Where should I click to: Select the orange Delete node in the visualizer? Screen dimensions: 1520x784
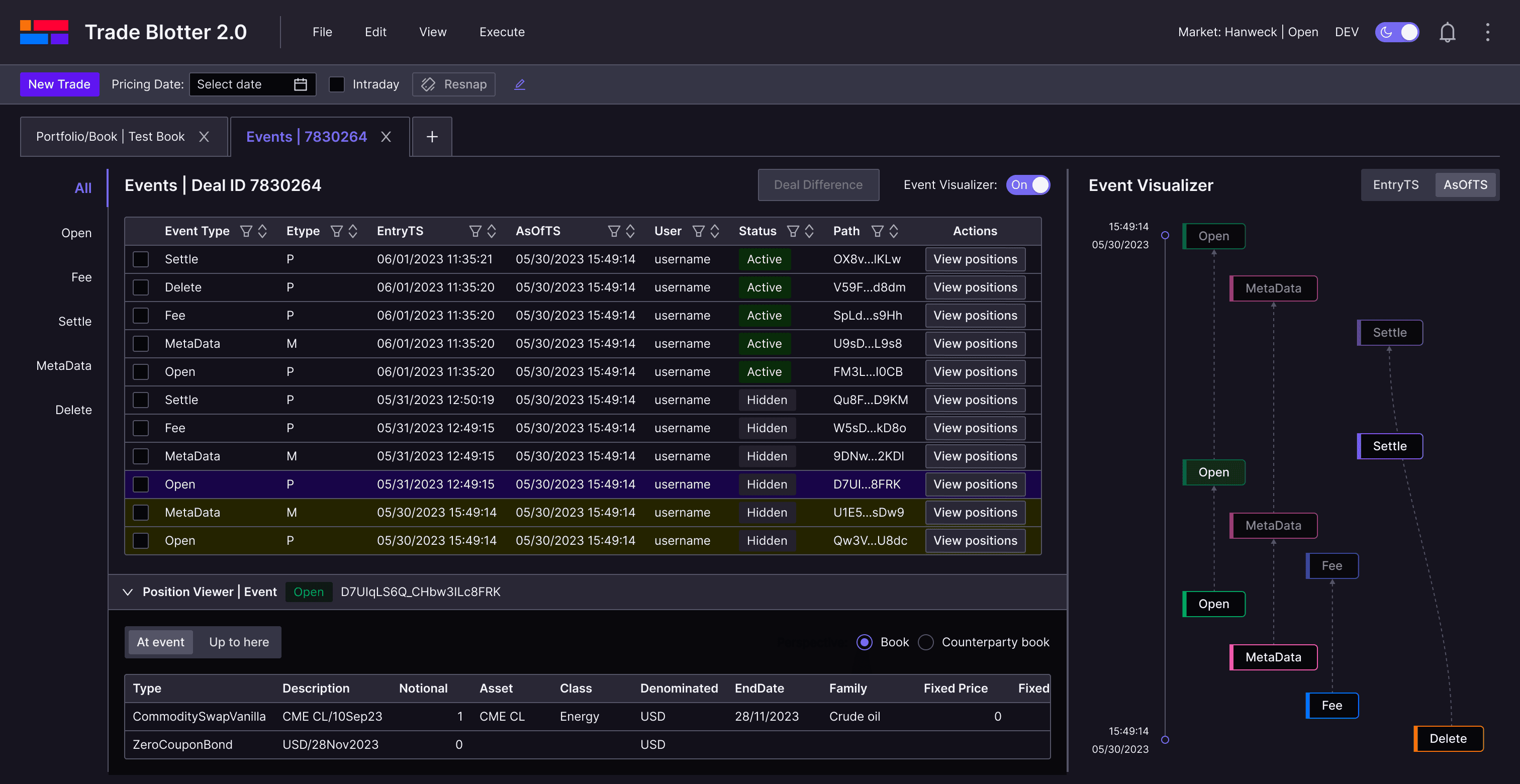(1448, 739)
